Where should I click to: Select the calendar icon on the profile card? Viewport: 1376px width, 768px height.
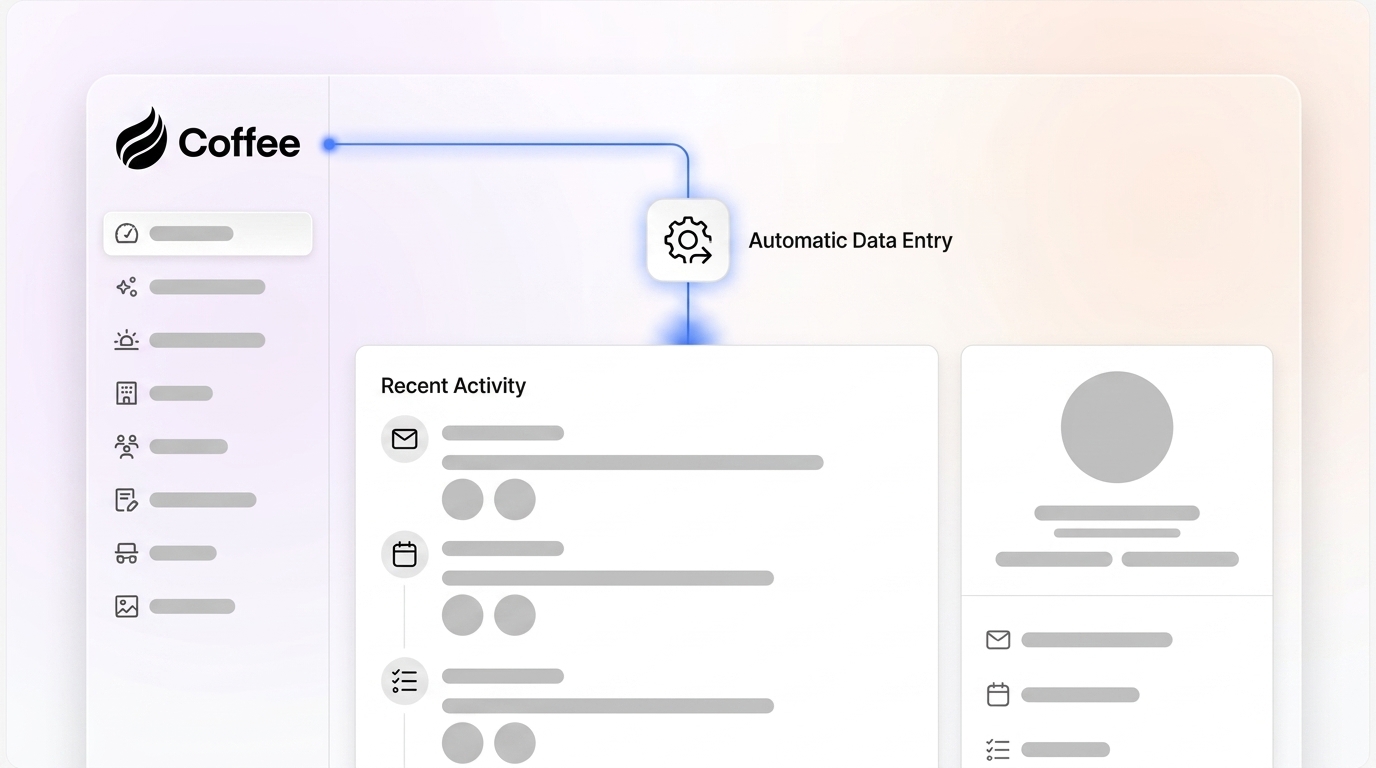997,694
